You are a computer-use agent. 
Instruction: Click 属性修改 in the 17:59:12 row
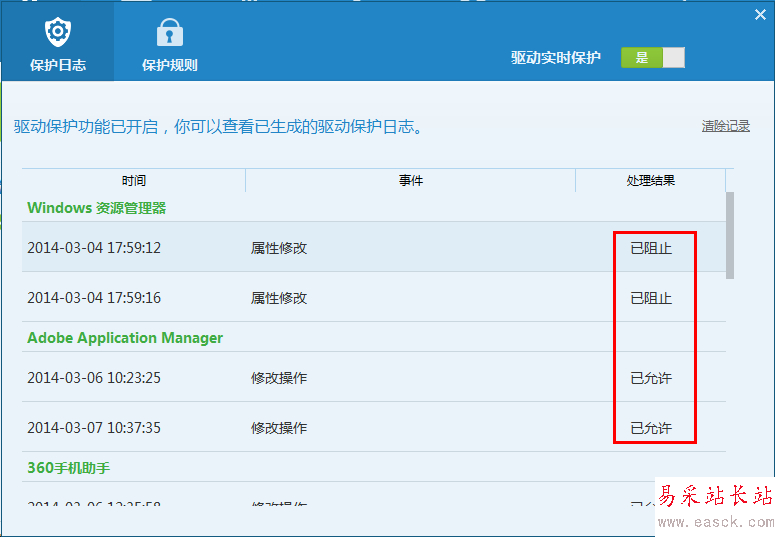pyautogui.click(x=279, y=248)
